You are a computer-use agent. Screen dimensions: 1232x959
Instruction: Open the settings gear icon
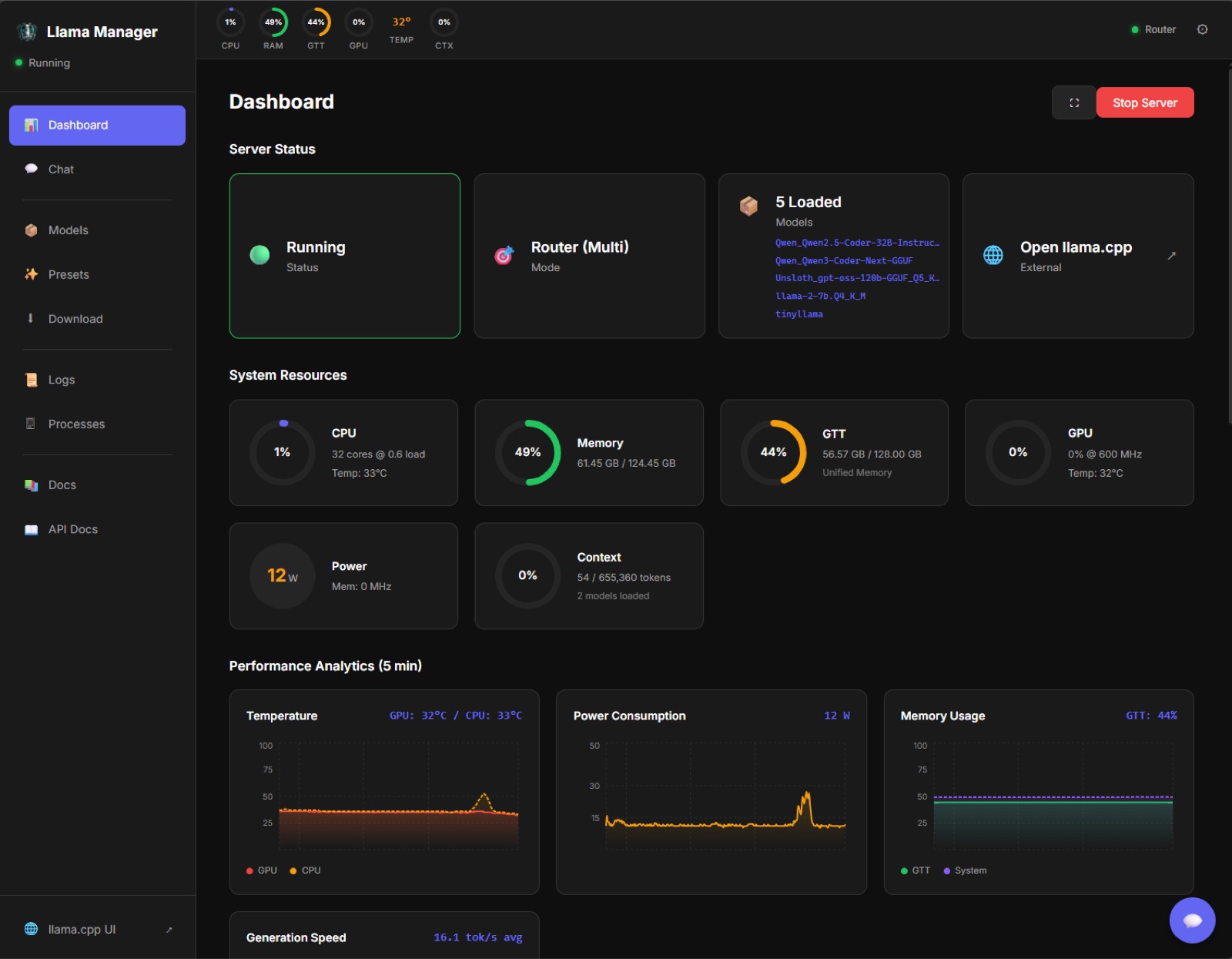1202,29
